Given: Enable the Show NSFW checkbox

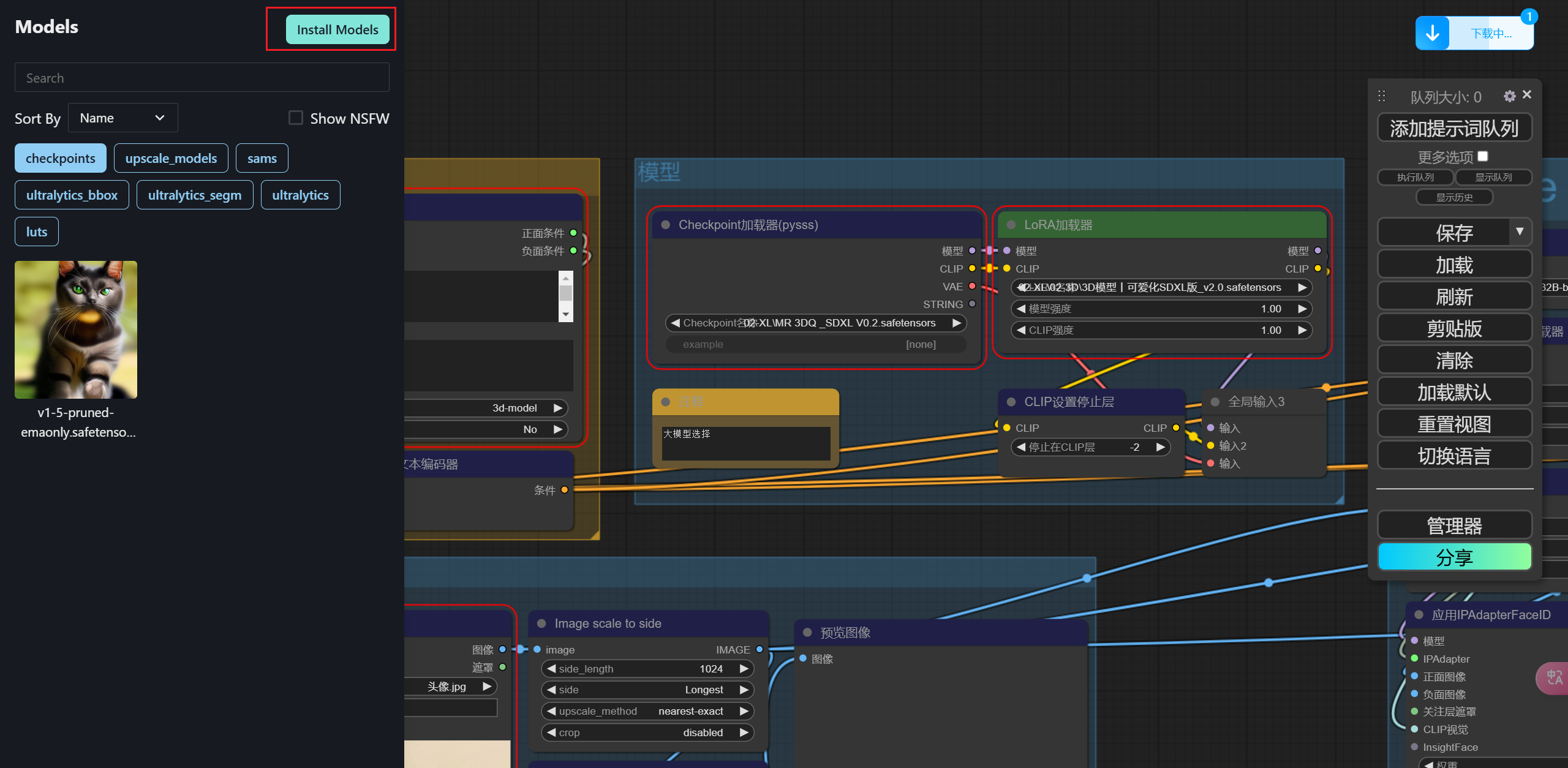Looking at the screenshot, I should point(296,118).
